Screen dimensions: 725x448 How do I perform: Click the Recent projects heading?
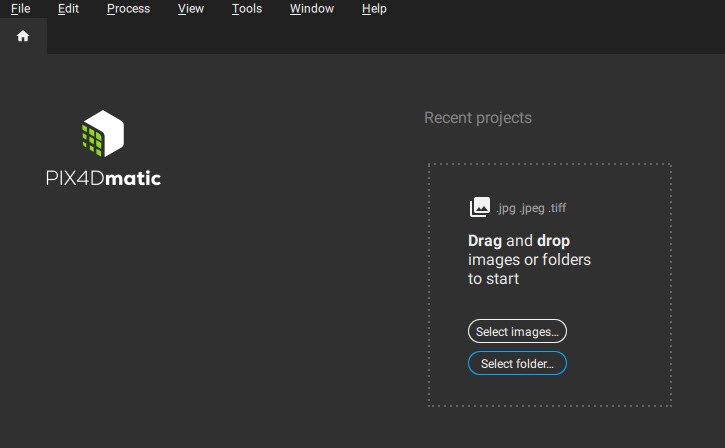(478, 118)
